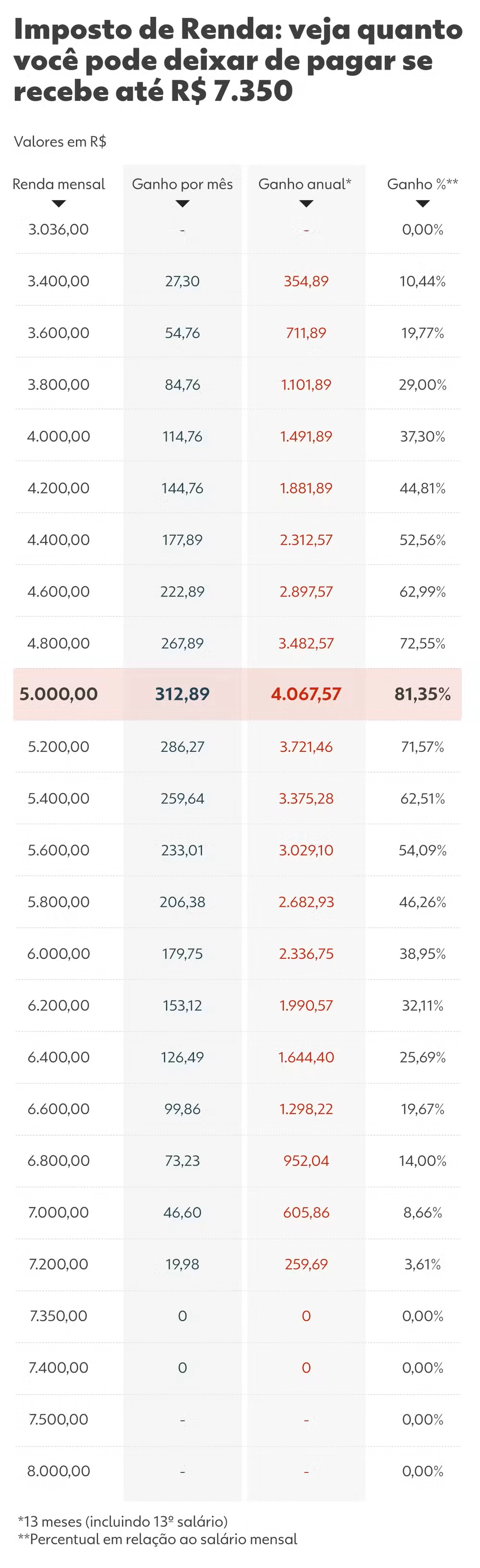Click the highlighted 5.000,00 income cell
This screenshot has height=1568, width=480.
point(59,694)
